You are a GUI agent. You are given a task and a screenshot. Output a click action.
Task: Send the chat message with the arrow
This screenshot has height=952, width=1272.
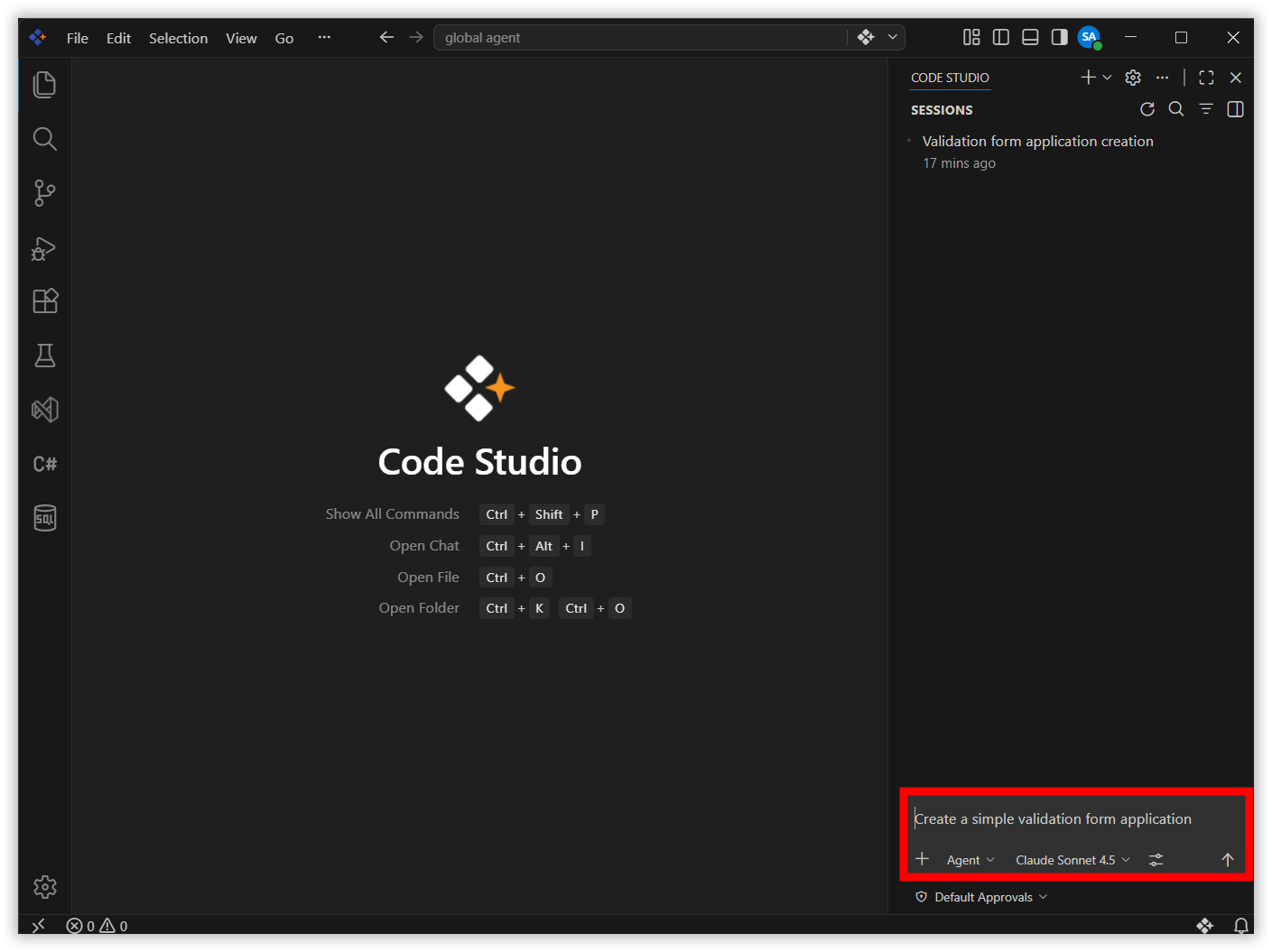tap(1228, 860)
